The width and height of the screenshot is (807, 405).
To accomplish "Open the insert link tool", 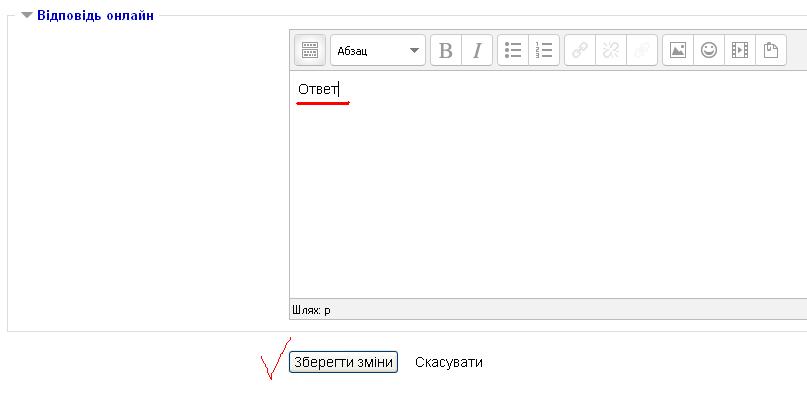I will 580,50.
